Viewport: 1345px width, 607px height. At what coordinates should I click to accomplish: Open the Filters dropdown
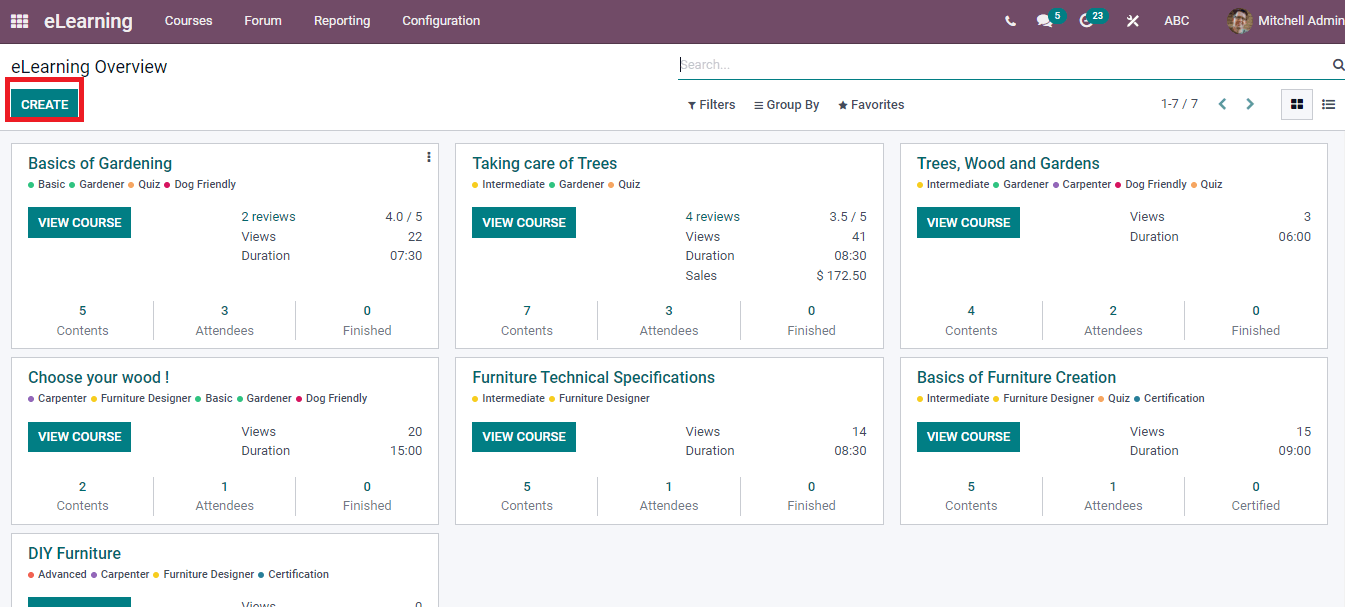point(711,104)
